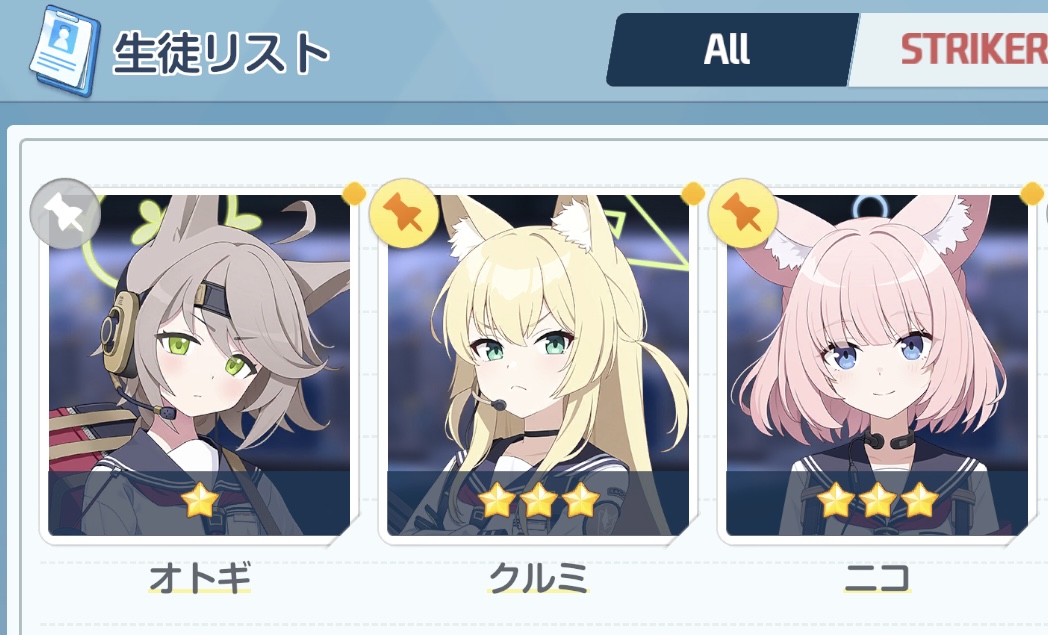Unpin the クルミ student card
1048x635 pixels.
point(404,214)
